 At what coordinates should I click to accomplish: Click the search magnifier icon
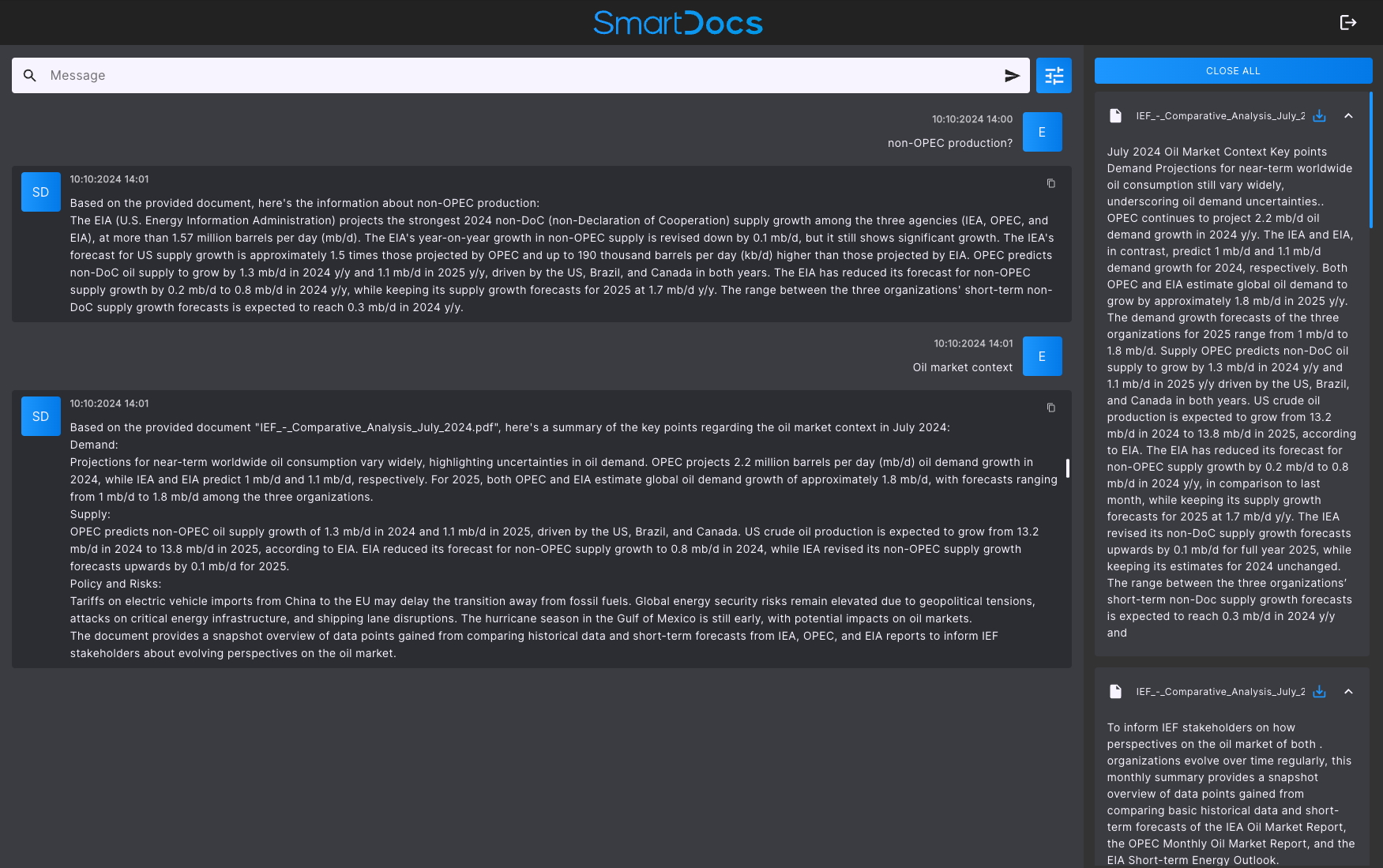coord(30,76)
